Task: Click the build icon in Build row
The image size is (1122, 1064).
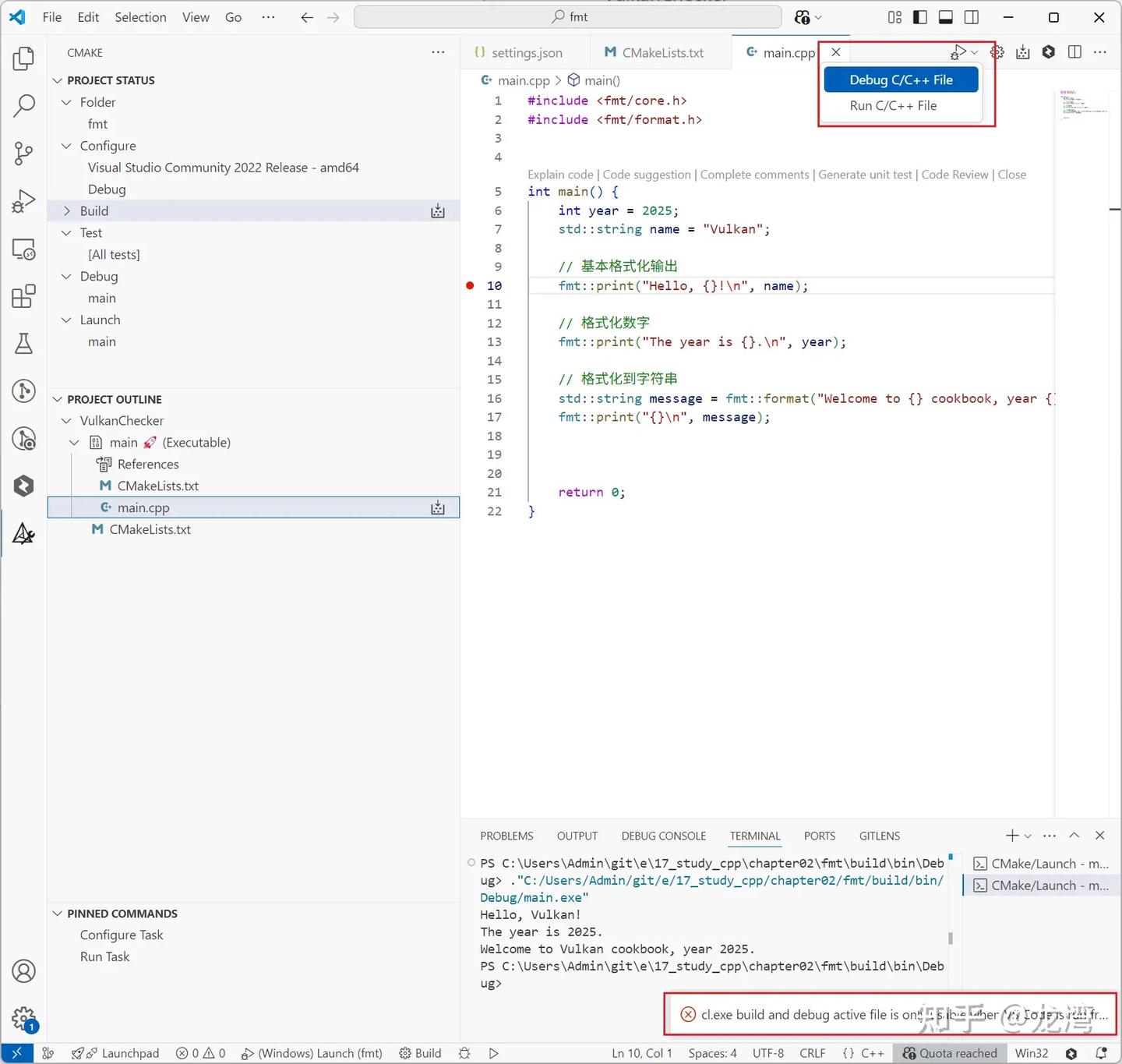Action: click(x=438, y=211)
